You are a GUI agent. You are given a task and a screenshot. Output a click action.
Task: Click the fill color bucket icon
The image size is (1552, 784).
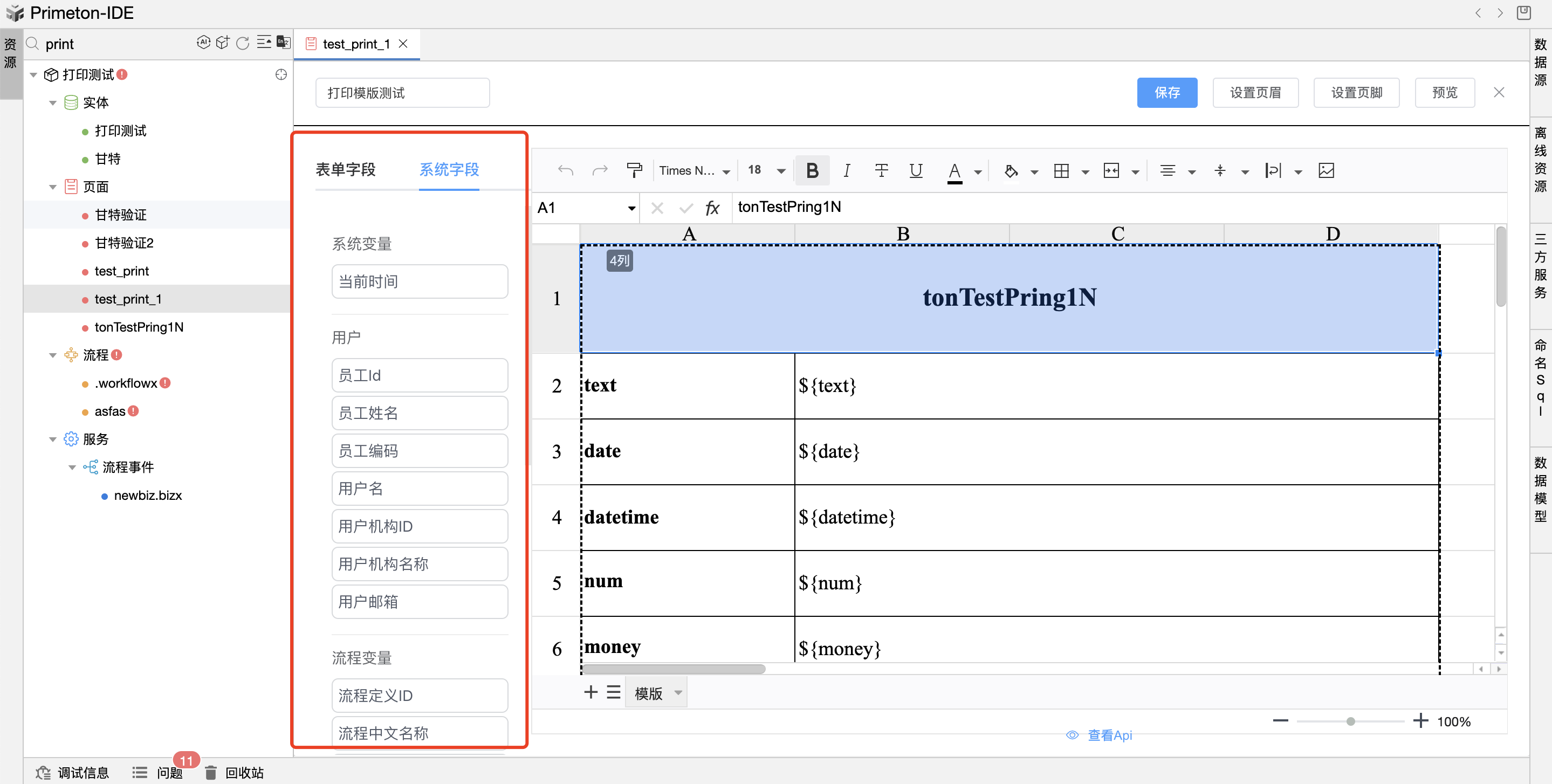click(x=1011, y=170)
